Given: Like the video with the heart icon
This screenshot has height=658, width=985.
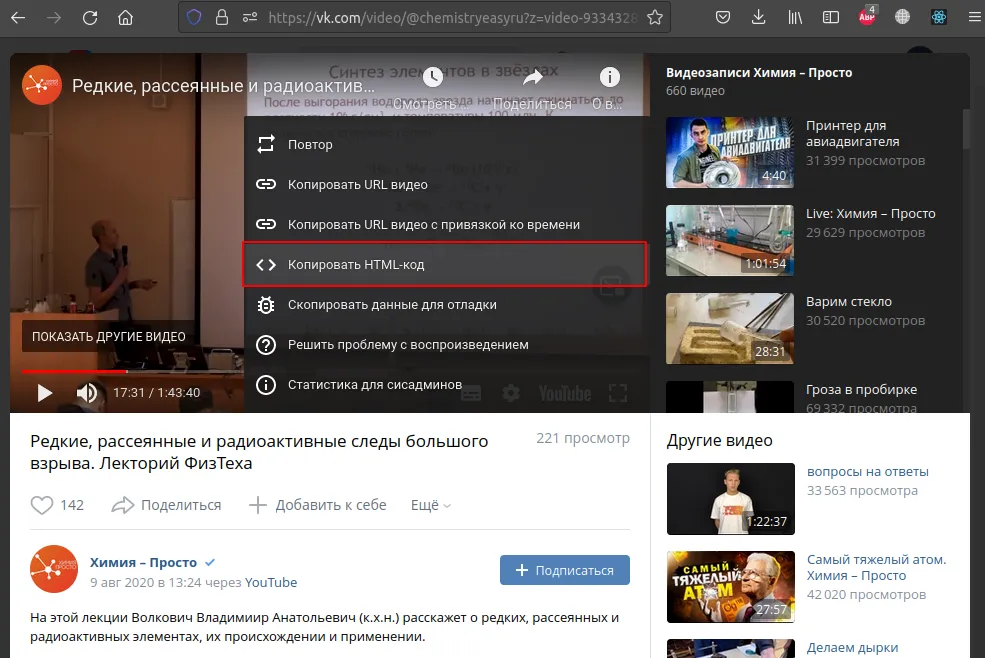Looking at the screenshot, I should coord(42,505).
